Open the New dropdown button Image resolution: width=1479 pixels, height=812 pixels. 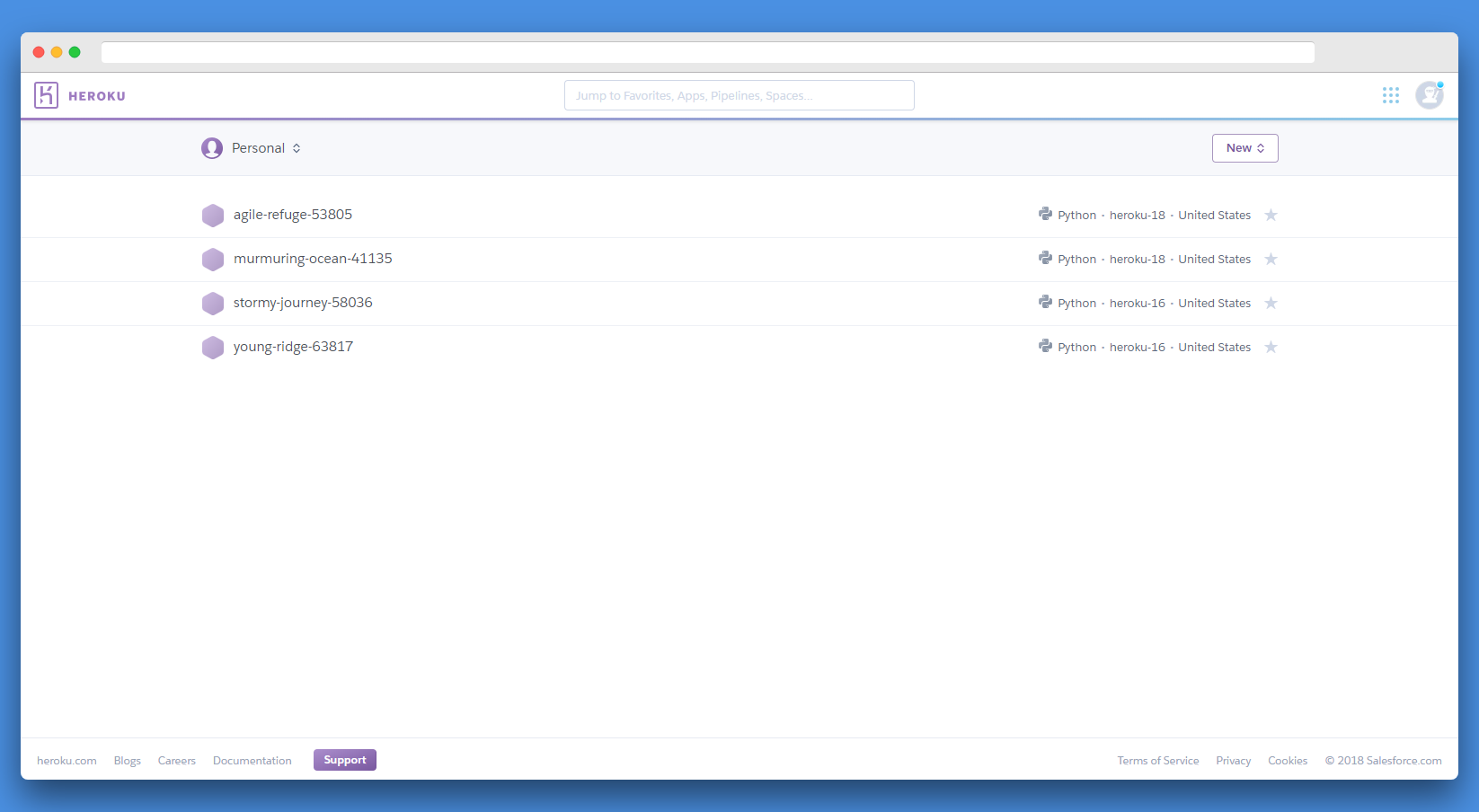click(x=1244, y=148)
